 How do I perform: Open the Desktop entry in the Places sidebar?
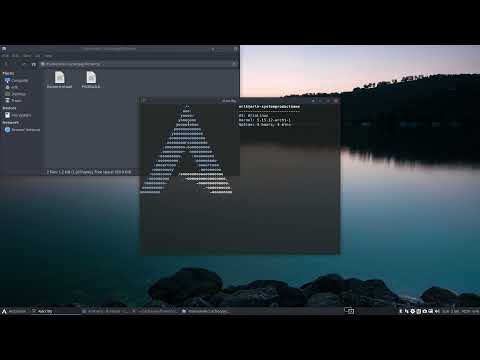(x=15, y=94)
